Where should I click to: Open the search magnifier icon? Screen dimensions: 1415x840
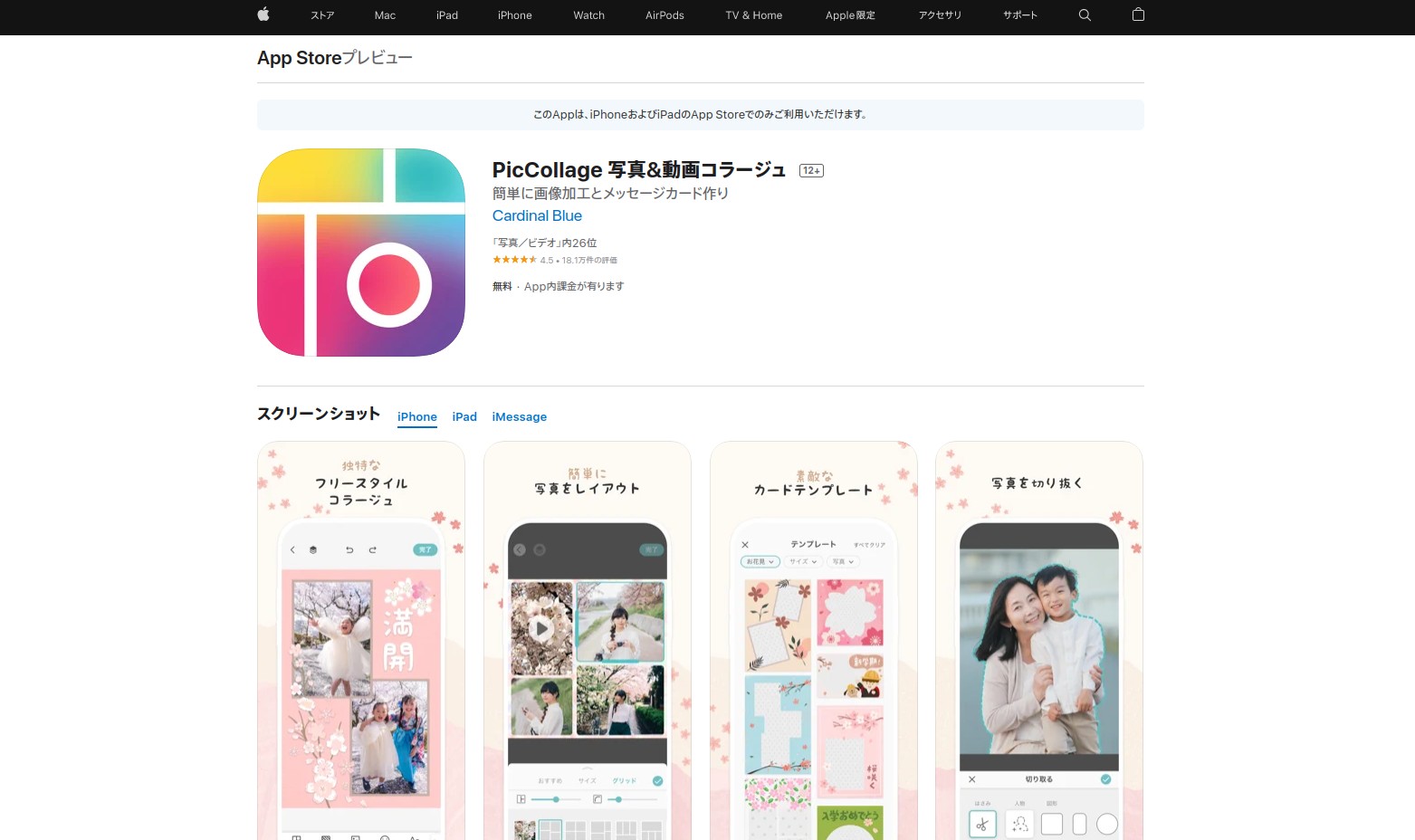pyautogui.click(x=1085, y=15)
